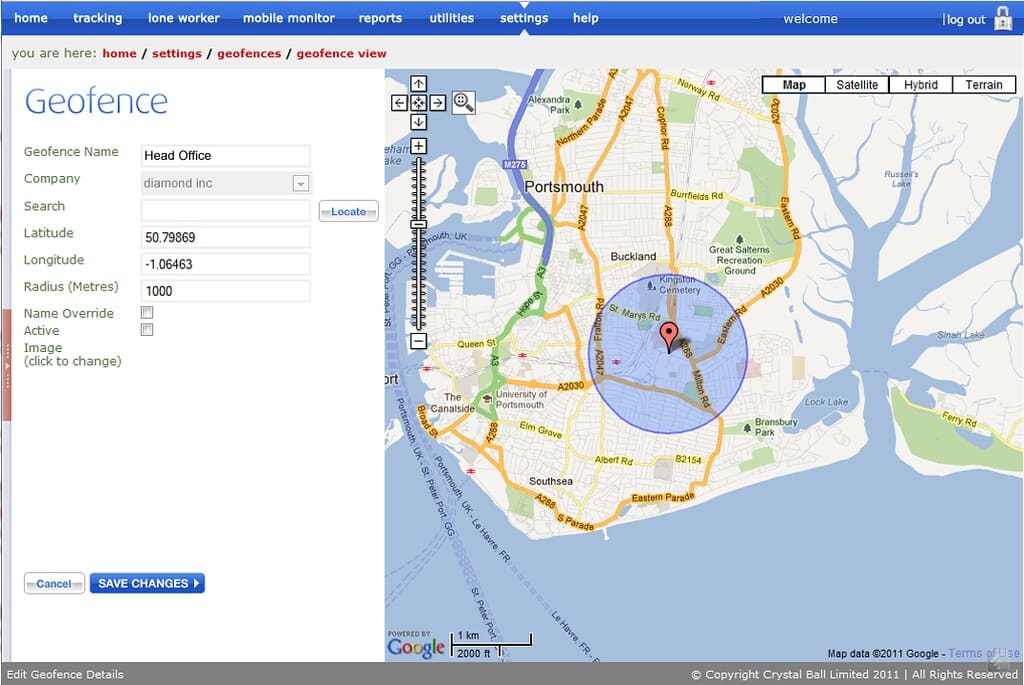Open the reports menu
Screen dimensions: 1024x685
(380, 18)
